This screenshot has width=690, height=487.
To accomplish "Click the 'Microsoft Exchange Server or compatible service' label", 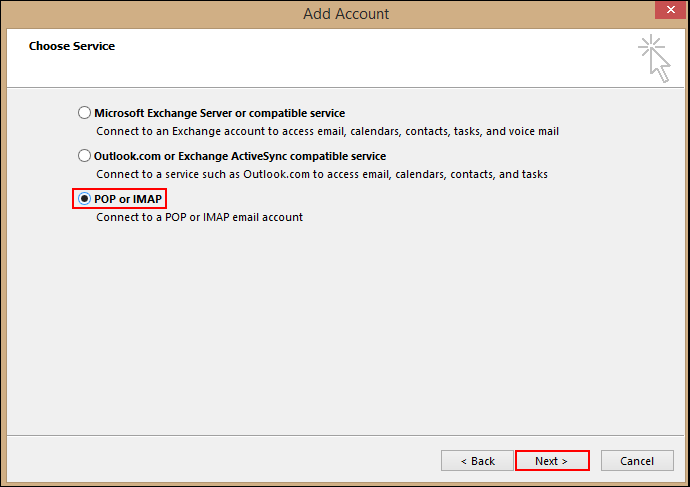I will coord(219,113).
